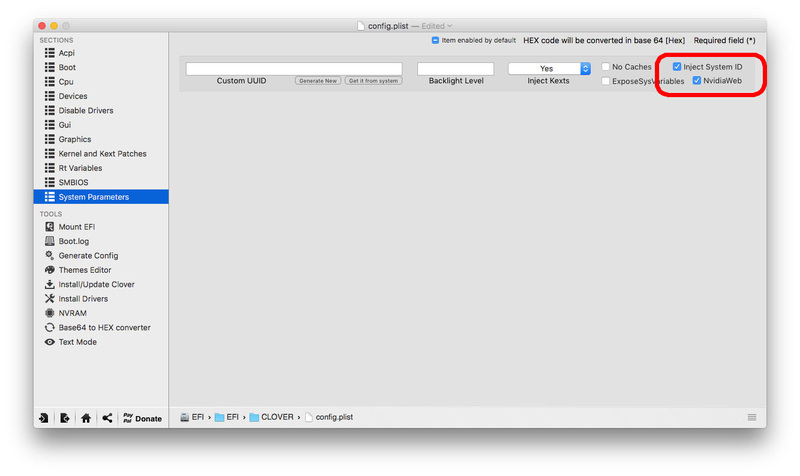Click the Rt Variables list icon
The width and height of the screenshot is (800, 476).
point(49,167)
